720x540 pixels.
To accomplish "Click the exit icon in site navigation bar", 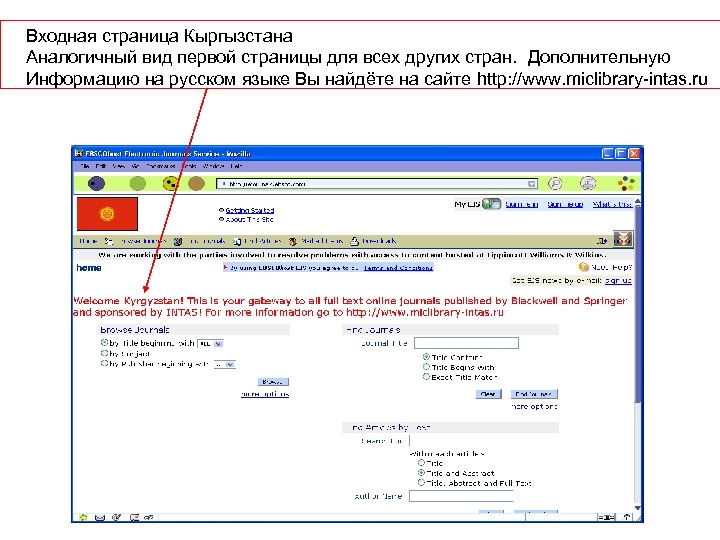I will pyautogui.click(x=602, y=241).
